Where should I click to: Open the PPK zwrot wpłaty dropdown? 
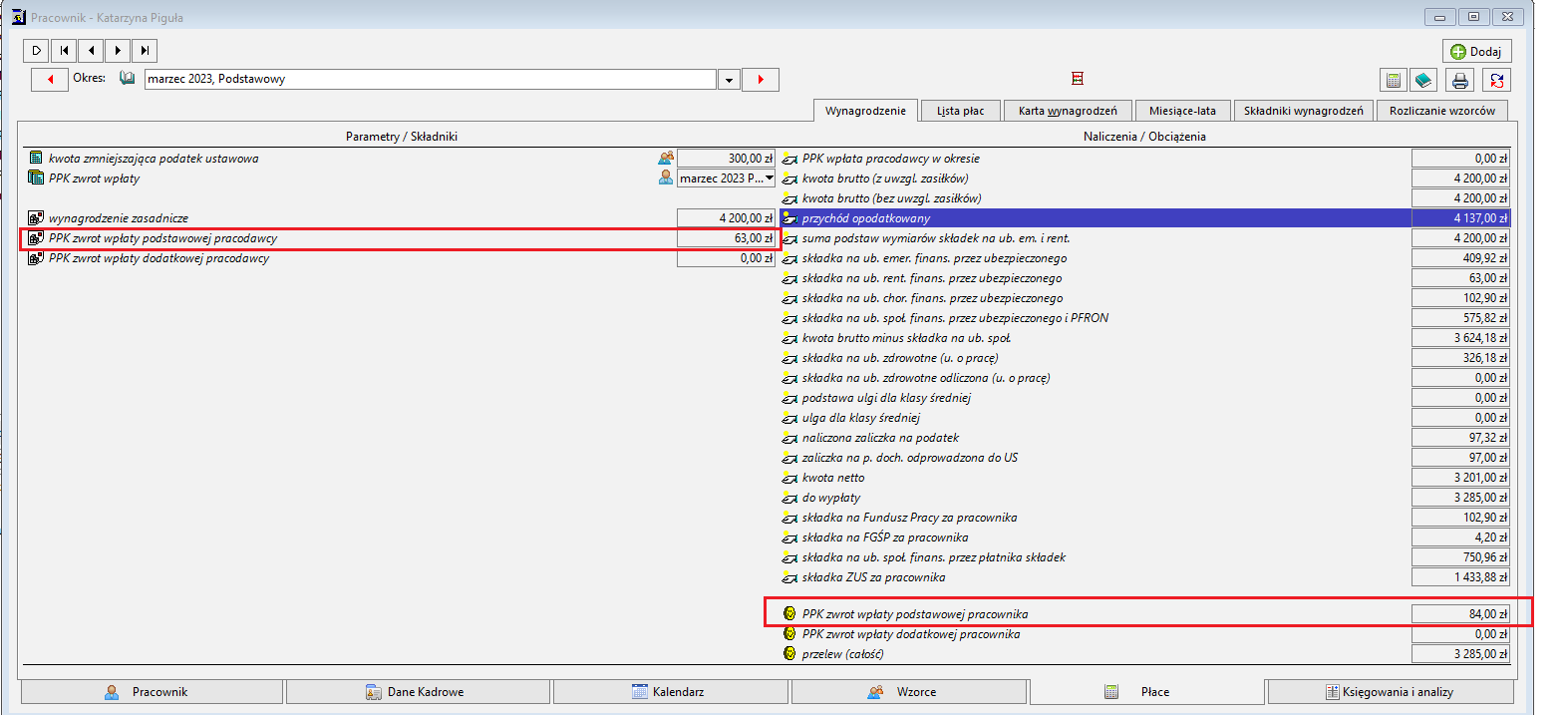coord(770,178)
